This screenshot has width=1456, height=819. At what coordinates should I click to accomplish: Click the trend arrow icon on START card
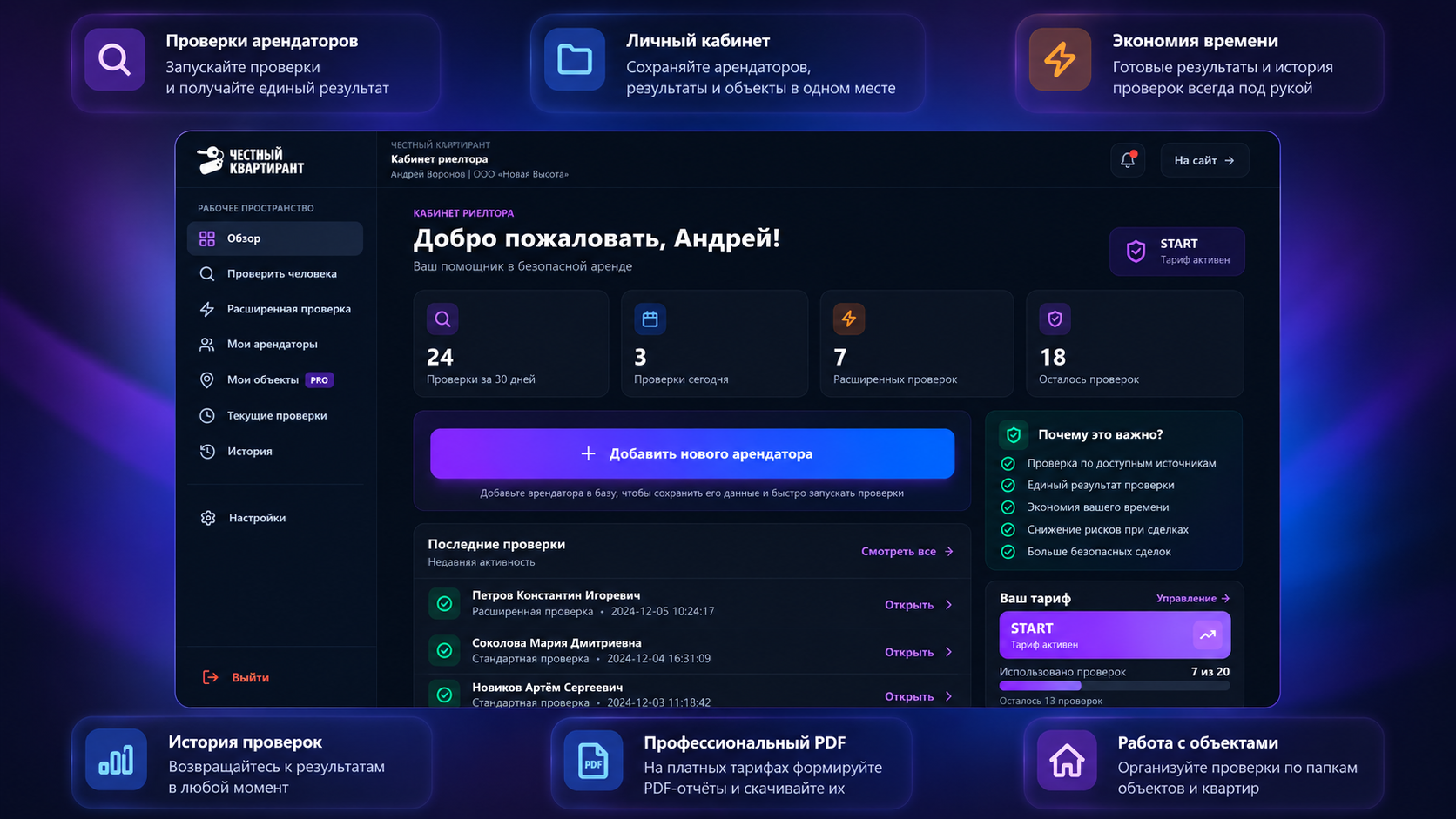1208,634
